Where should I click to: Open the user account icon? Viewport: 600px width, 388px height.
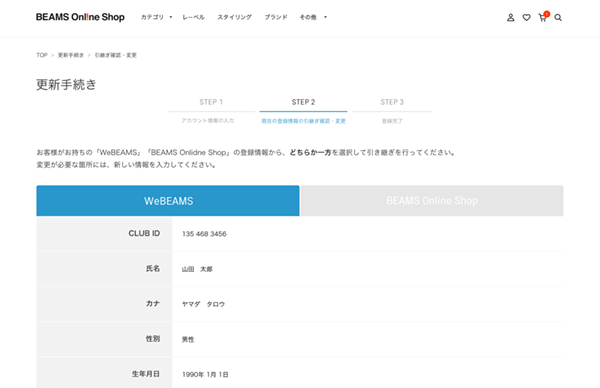point(510,18)
